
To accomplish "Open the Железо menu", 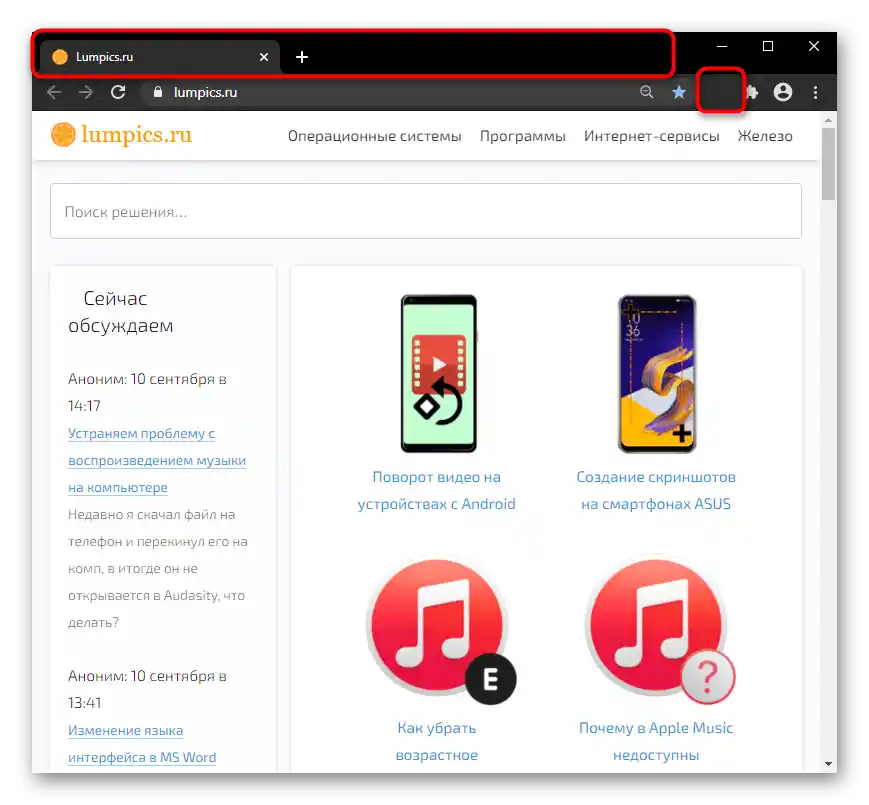I will (x=765, y=136).
